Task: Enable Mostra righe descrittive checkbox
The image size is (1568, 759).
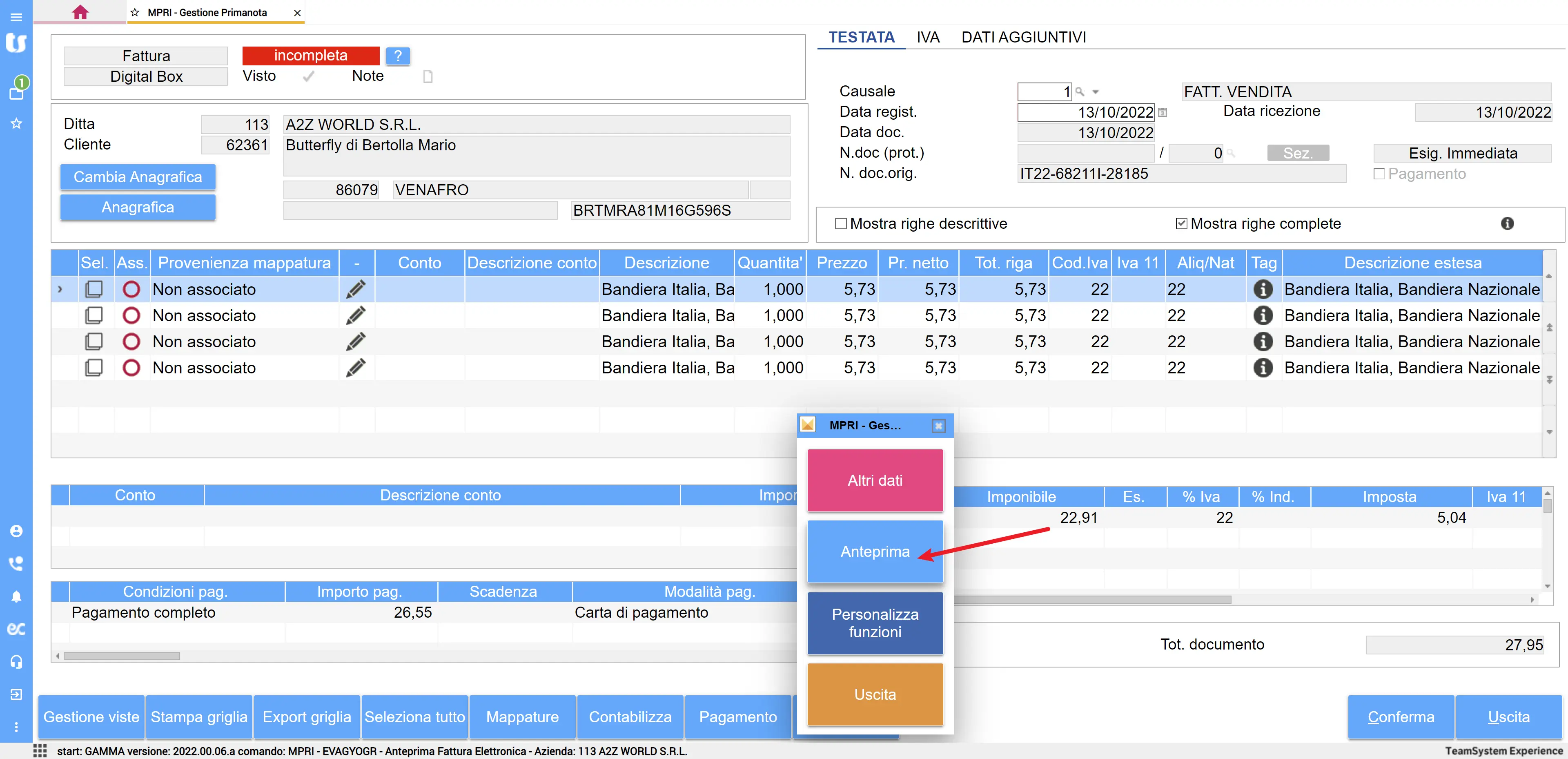Action: [x=841, y=223]
